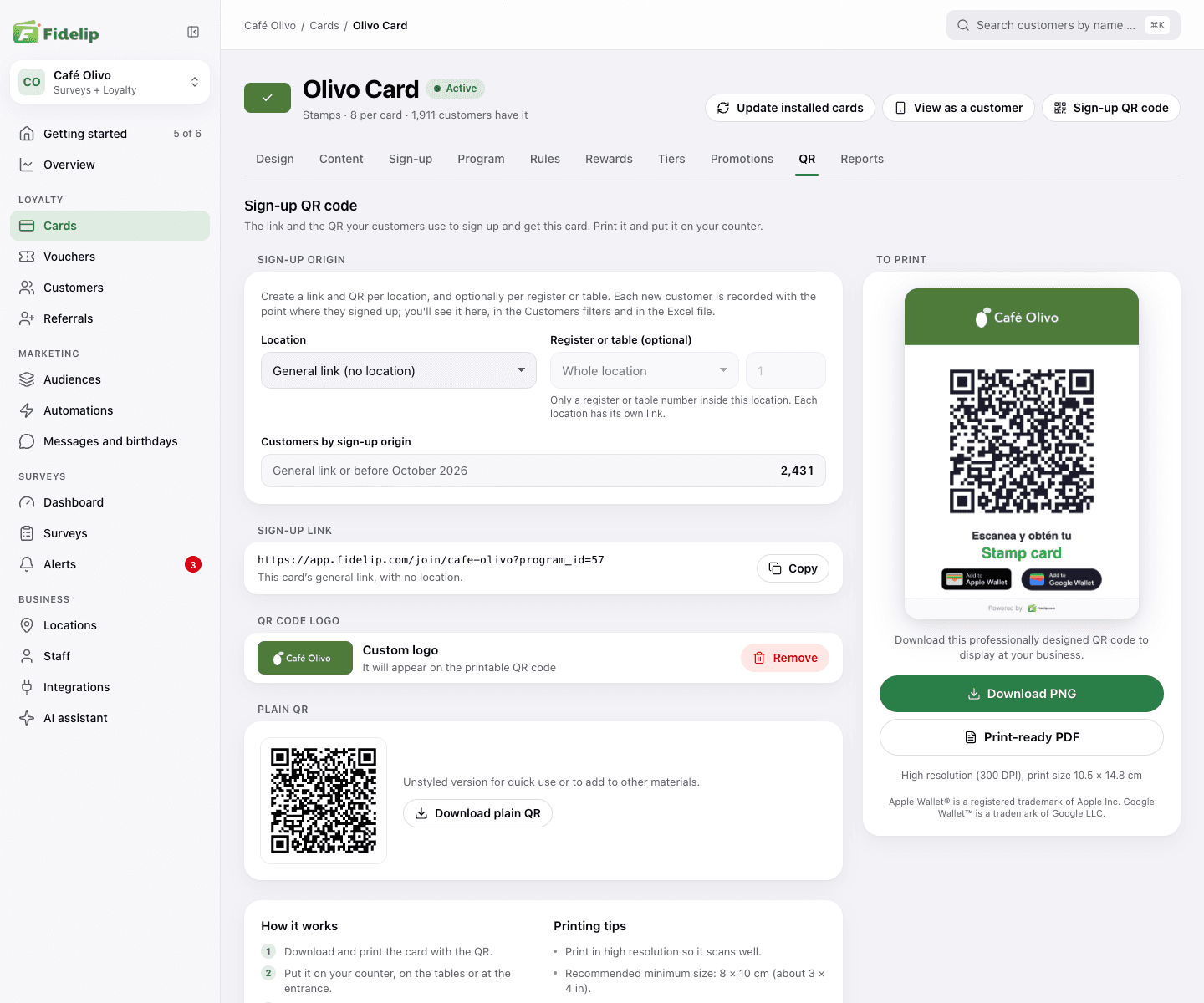
Task: Select the QR tab
Action: coord(807,159)
